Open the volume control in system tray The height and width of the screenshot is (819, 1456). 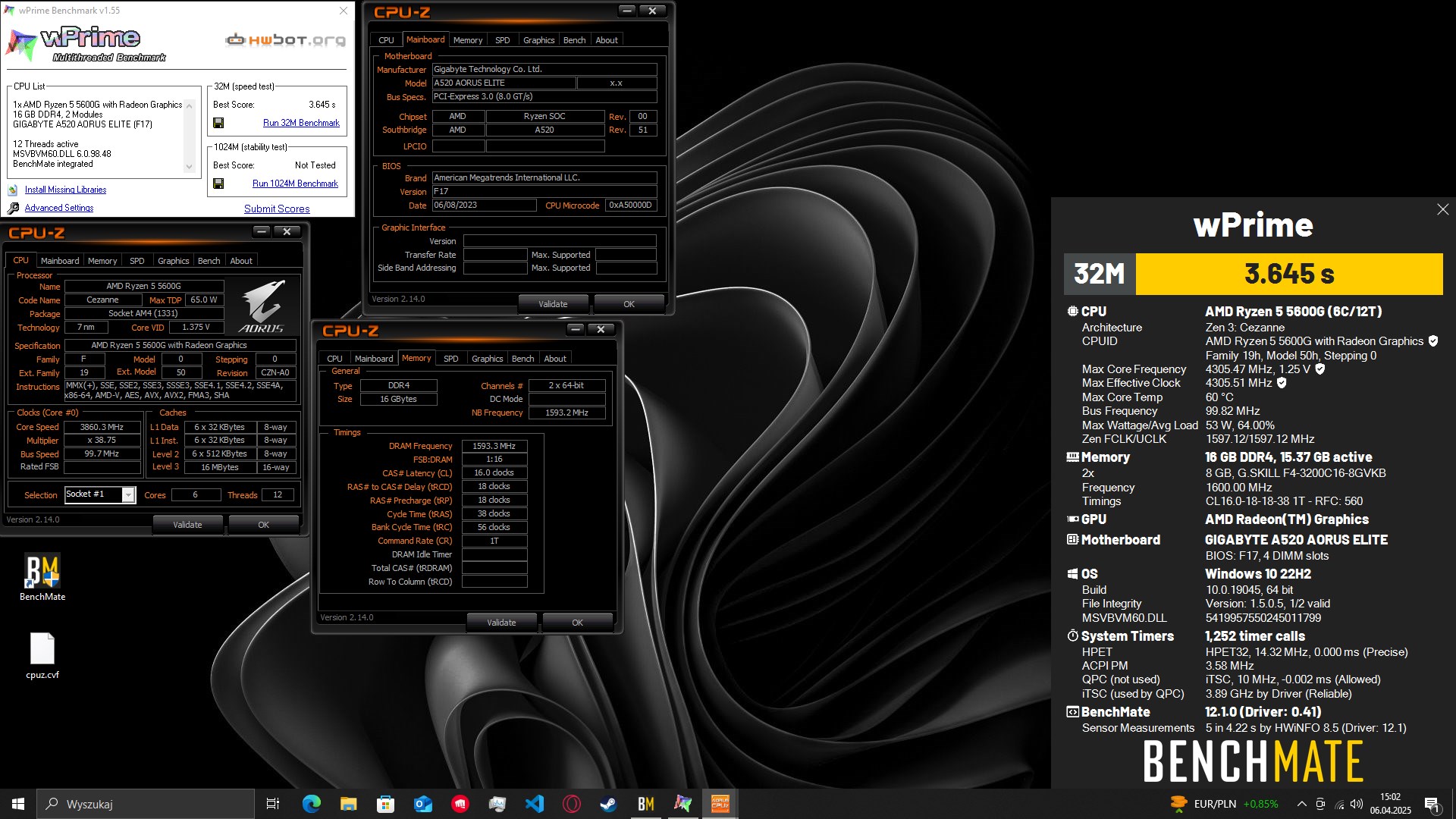[x=1357, y=804]
